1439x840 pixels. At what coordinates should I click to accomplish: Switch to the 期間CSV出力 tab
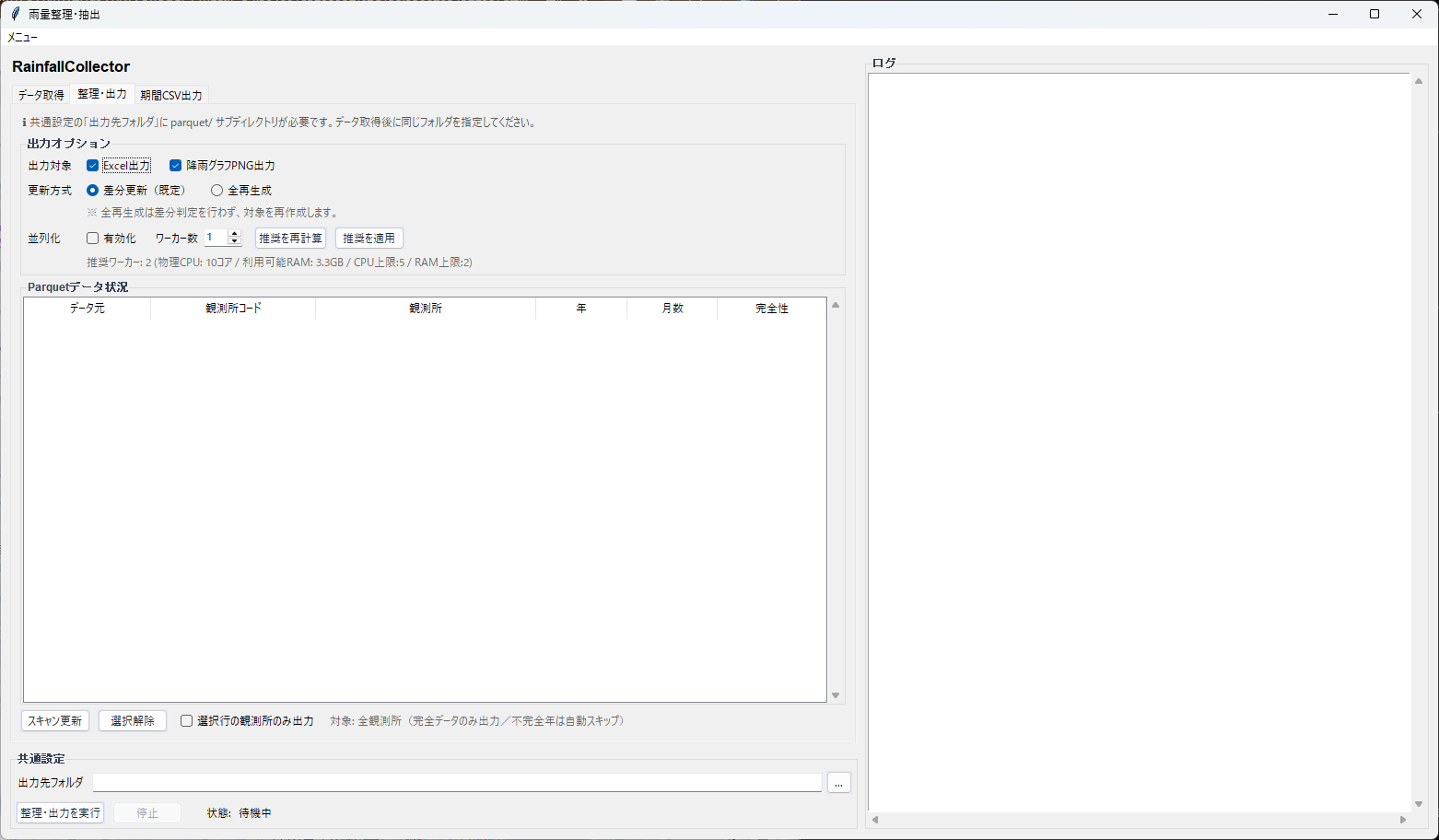click(171, 95)
